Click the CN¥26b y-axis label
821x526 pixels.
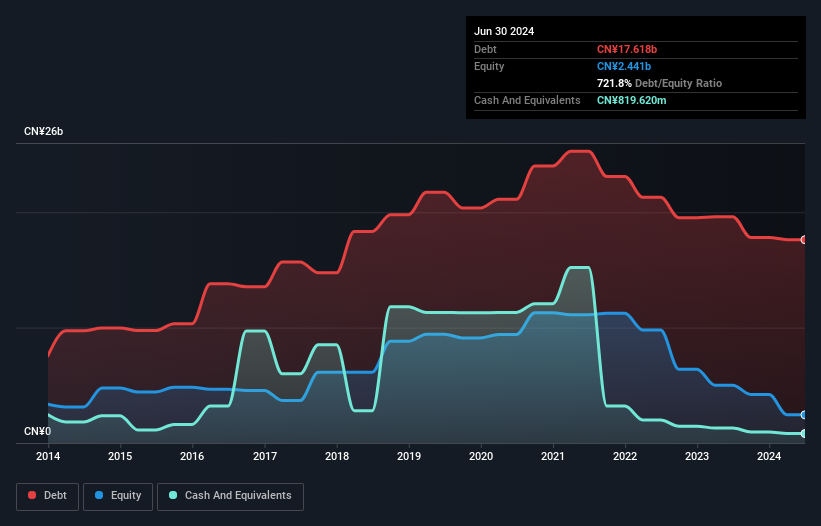coord(43,132)
